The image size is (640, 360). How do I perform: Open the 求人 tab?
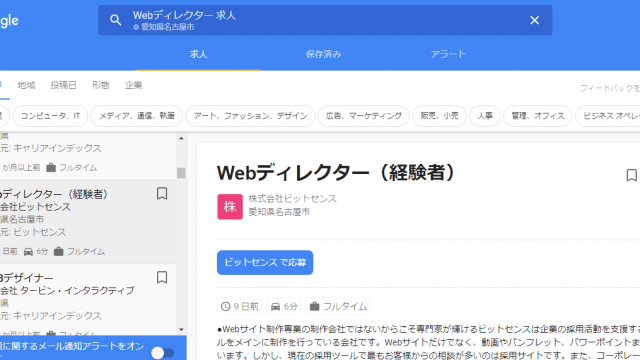[198, 54]
